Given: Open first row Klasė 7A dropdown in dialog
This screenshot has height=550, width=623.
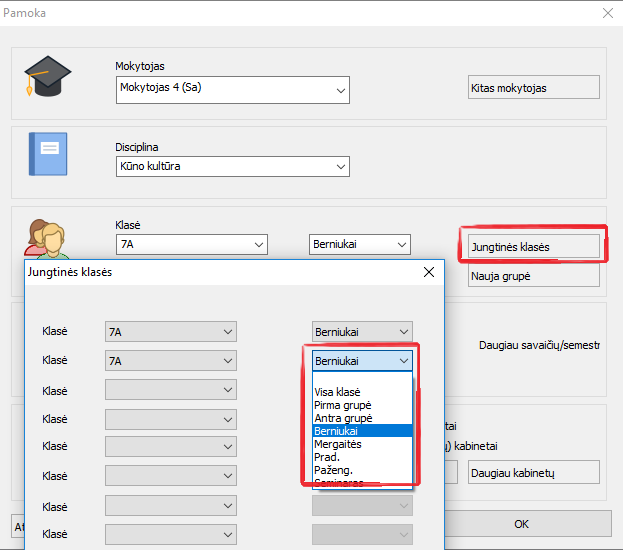Looking at the screenshot, I should pos(170,331).
